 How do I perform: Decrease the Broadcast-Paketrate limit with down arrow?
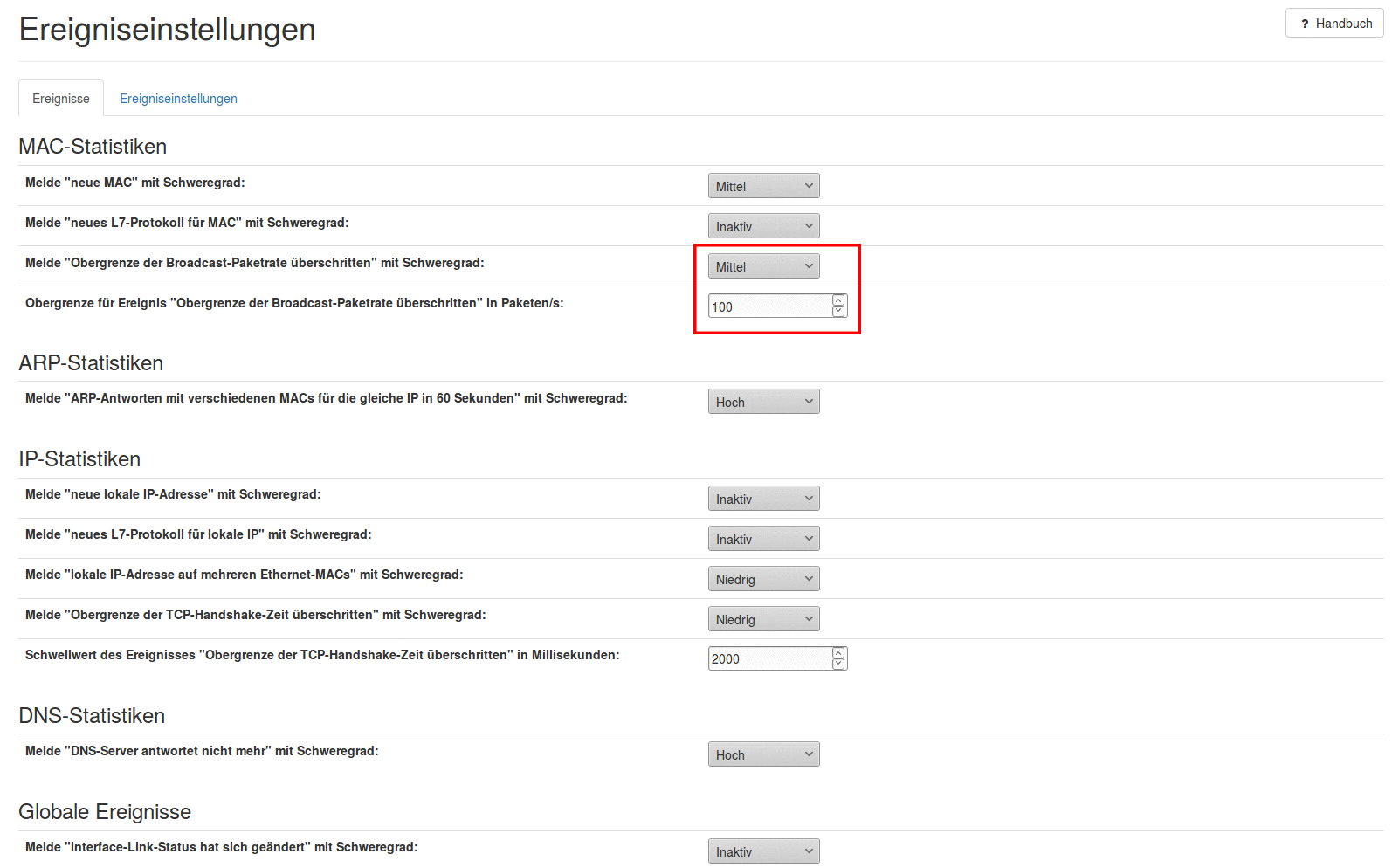tap(838, 311)
